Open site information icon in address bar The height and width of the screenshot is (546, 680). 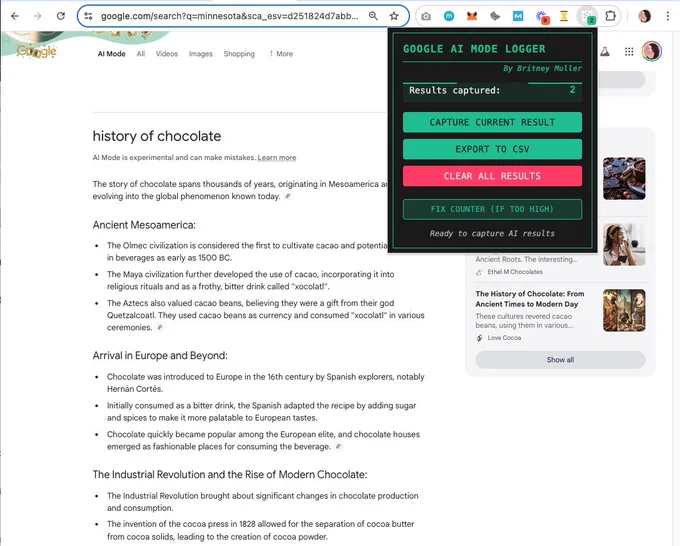tap(88, 16)
